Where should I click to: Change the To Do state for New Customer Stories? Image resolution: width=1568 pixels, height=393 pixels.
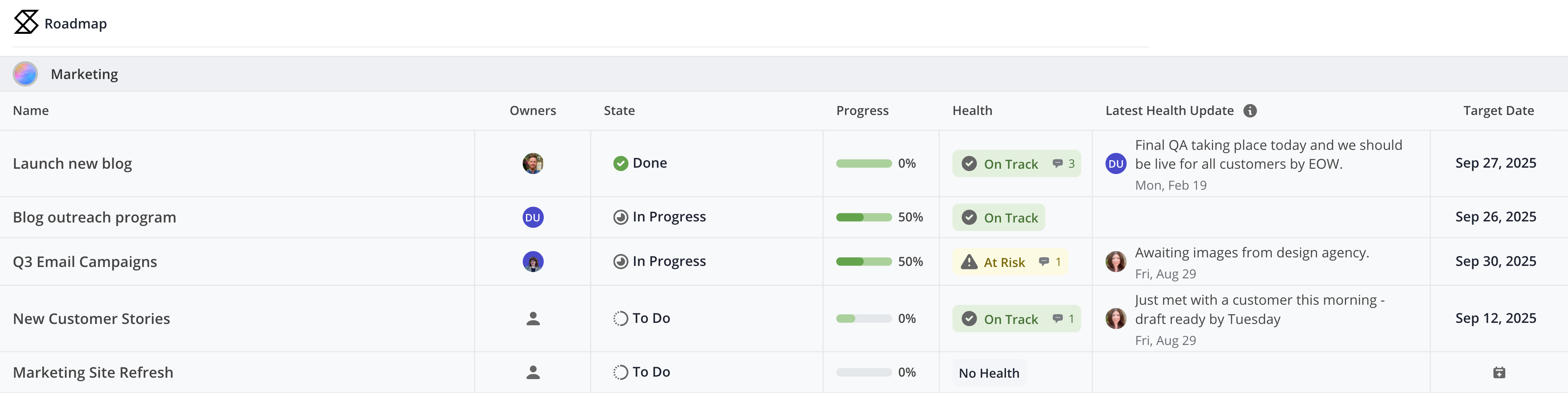641,319
